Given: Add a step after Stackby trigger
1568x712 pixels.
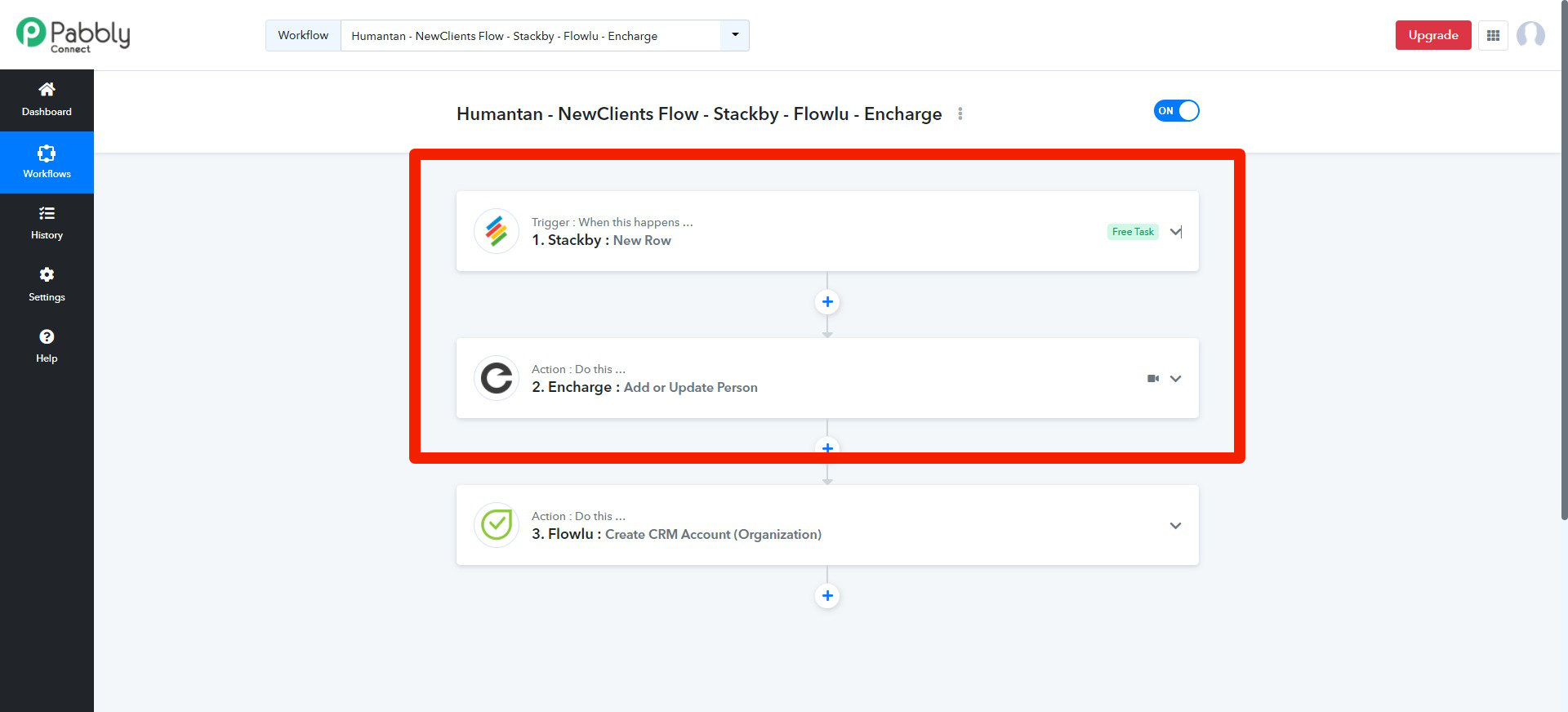Looking at the screenshot, I should pos(827,302).
